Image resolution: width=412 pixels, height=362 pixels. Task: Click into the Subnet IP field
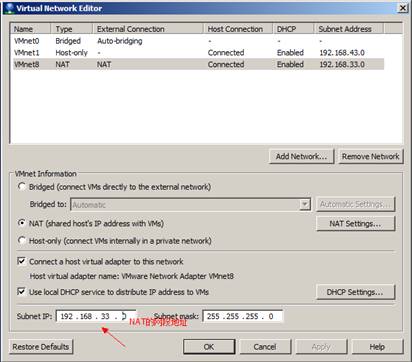pyautogui.click(x=96, y=316)
